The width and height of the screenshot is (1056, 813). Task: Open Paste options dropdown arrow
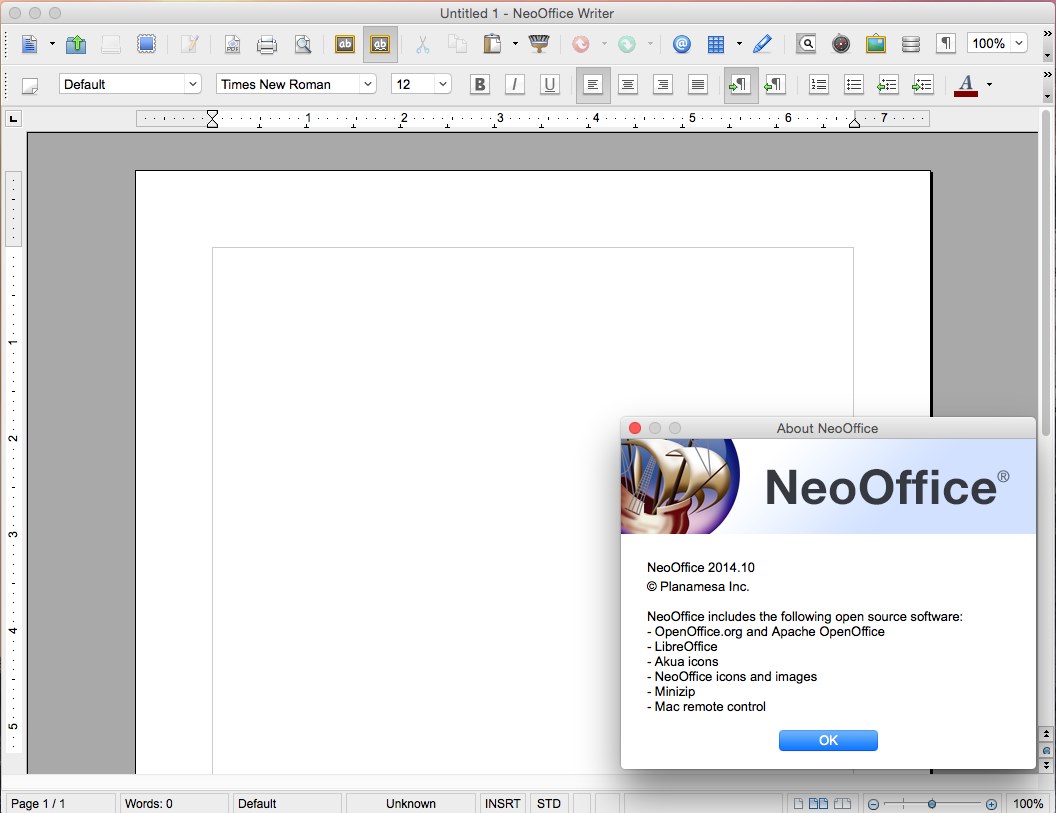tap(515, 44)
